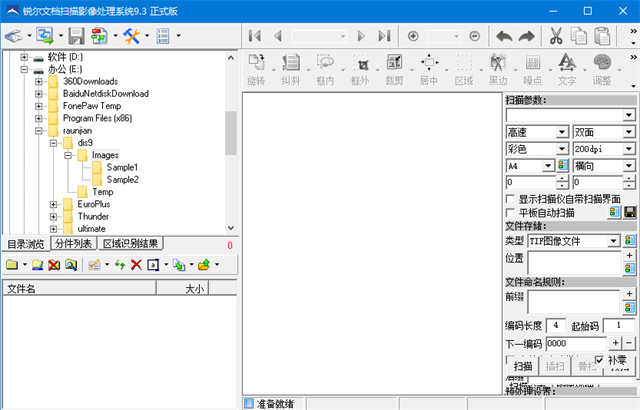Viewport: 640px width, 410px height.
Task: Open the 200dpi resolution dropdown
Action: click(x=629, y=149)
